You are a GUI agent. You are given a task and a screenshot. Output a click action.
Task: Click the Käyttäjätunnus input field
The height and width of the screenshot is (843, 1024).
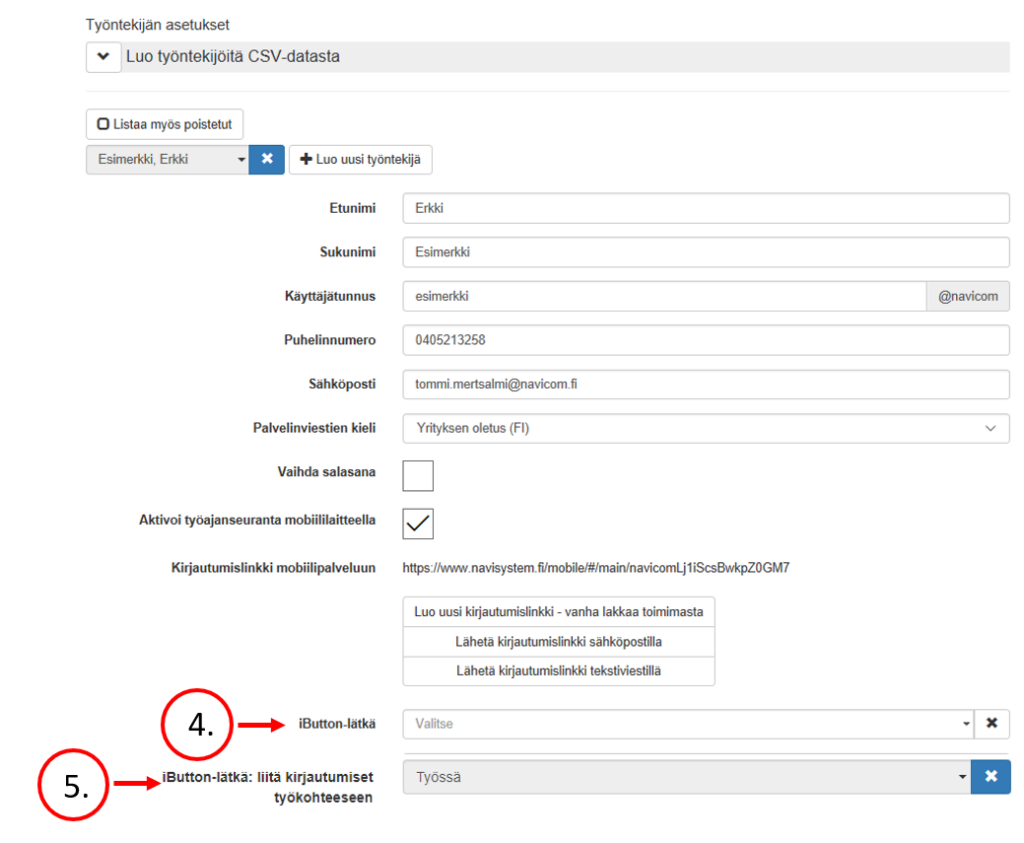(x=664, y=296)
